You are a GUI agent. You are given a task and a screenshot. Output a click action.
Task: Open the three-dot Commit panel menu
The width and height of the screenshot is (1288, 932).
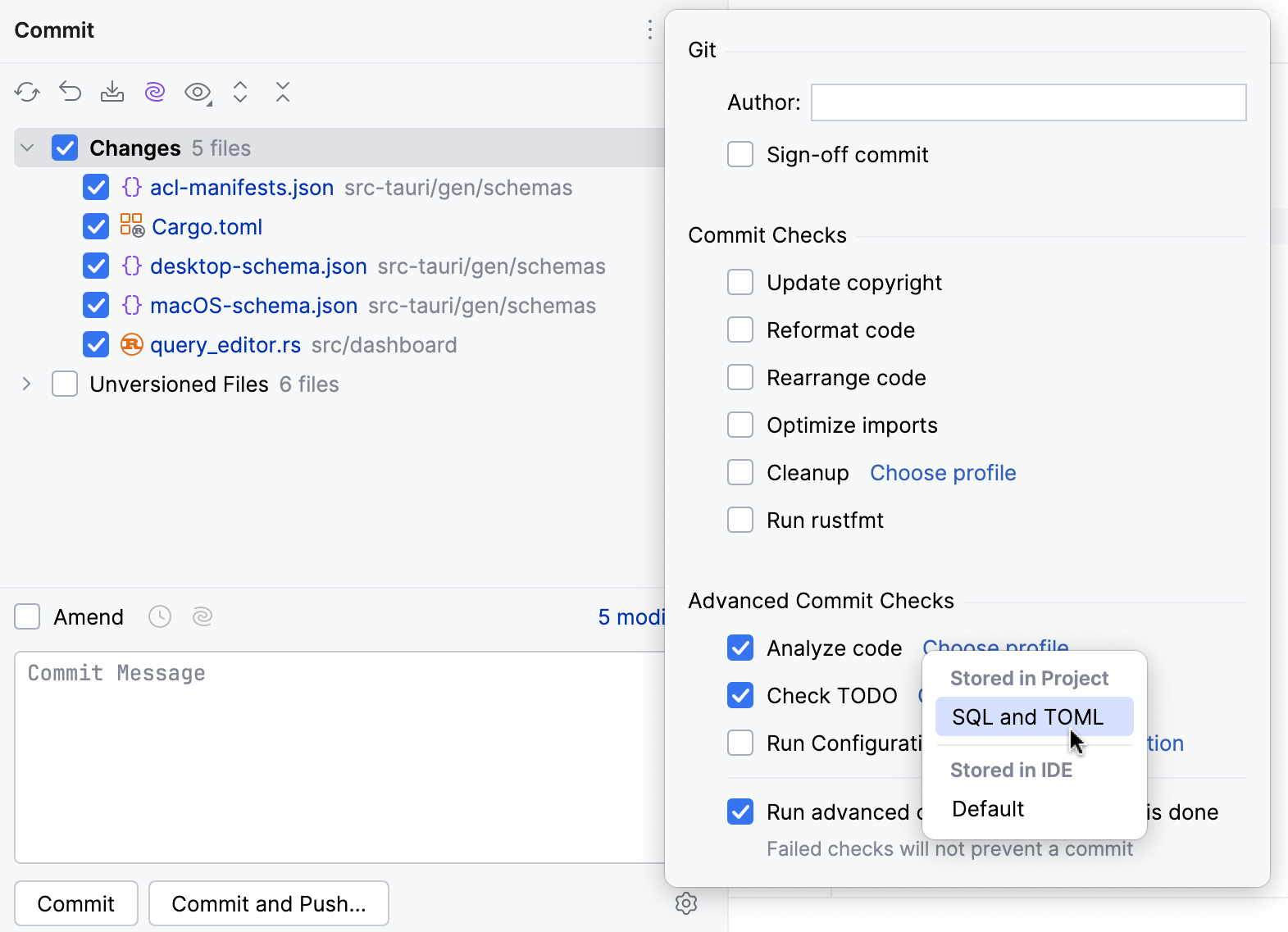pyautogui.click(x=649, y=30)
